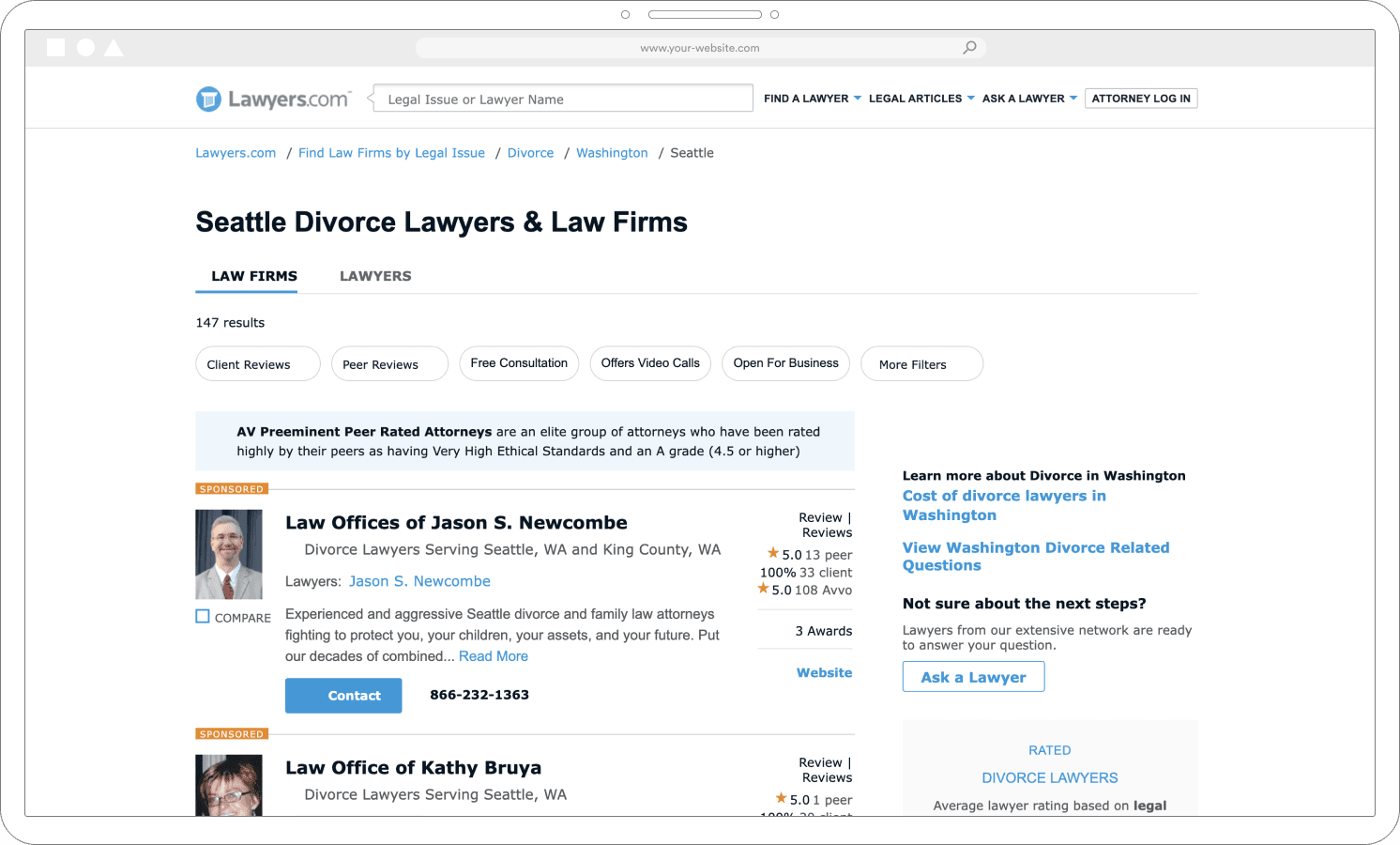This screenshot has height=845, width=1400.
Task: Check the COMPARE box for Jason S. Newcombe
Action: pos(203,617)
